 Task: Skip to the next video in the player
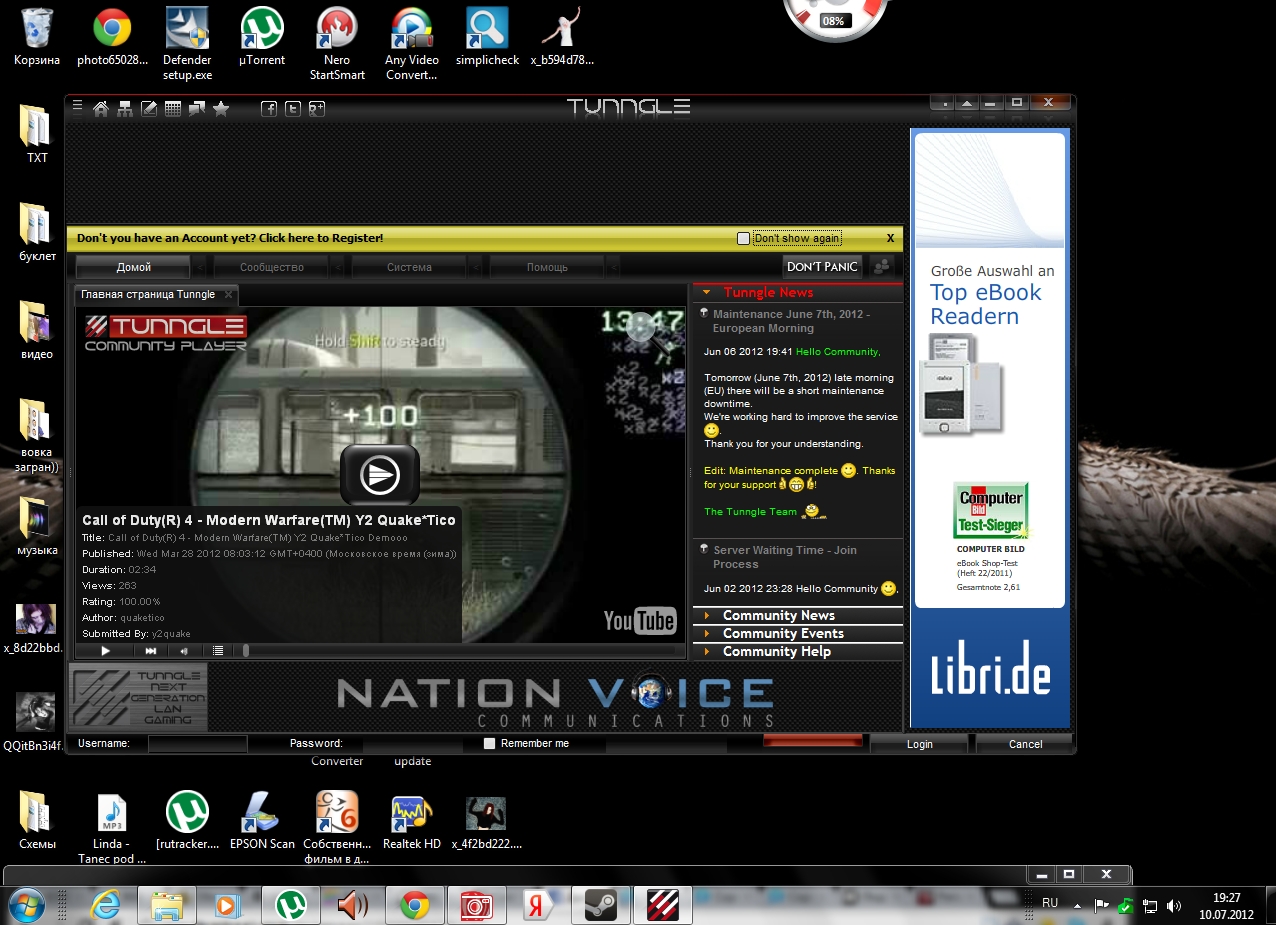pos(151,650)
